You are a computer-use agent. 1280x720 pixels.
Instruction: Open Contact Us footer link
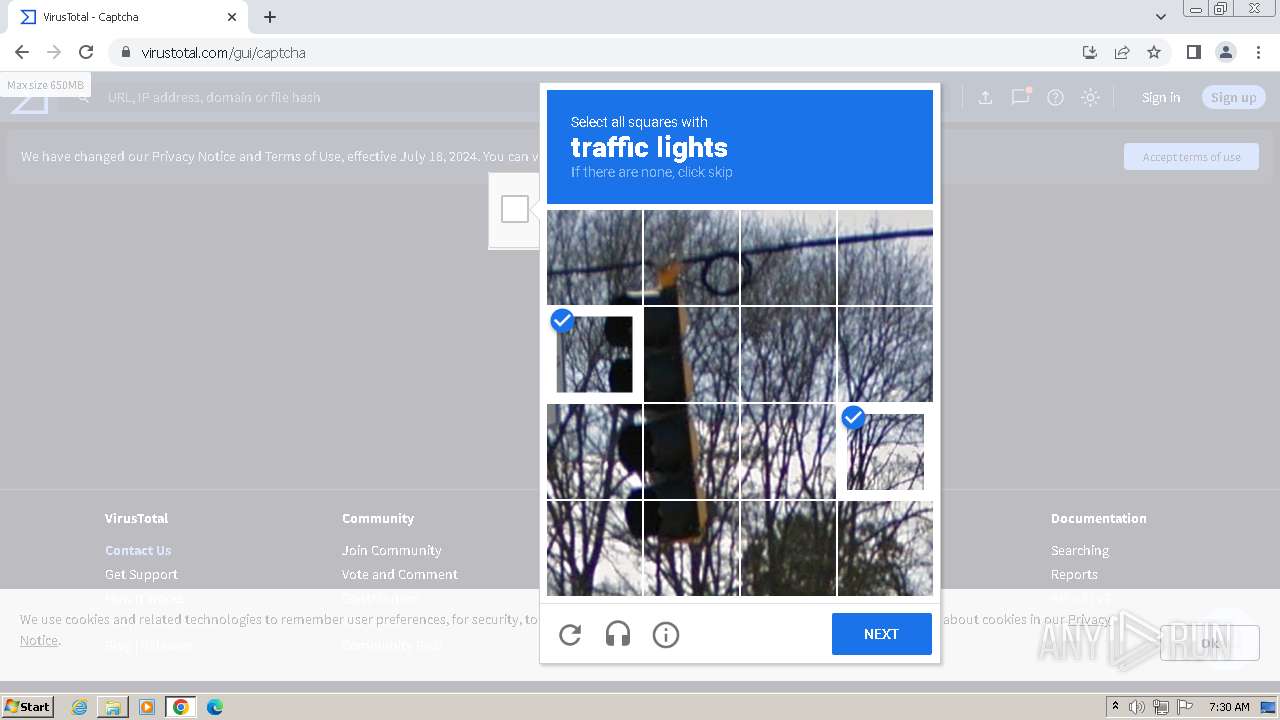pyautogui.click(x=138, y=550)
